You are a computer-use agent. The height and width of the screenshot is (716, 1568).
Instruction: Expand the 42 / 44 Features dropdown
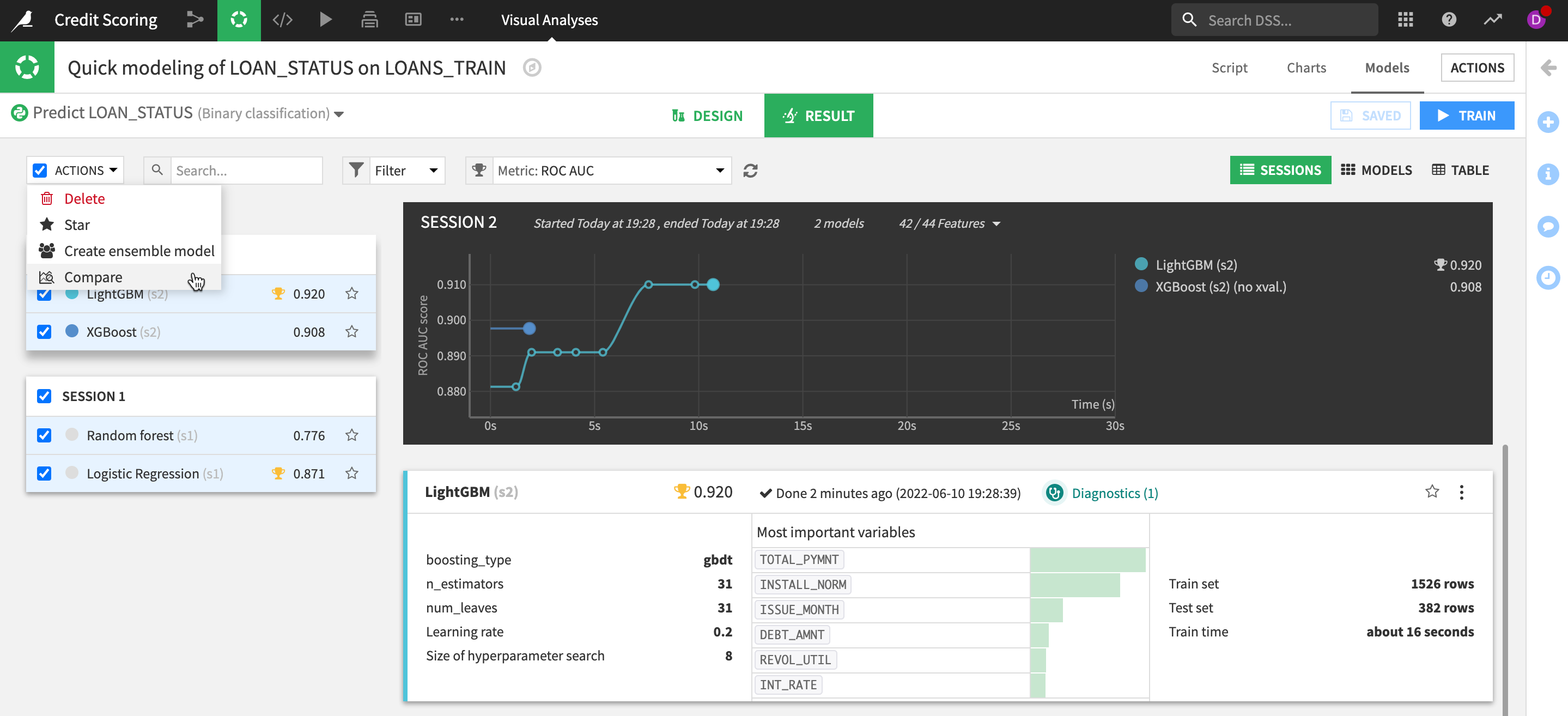[x=949, y=223]
